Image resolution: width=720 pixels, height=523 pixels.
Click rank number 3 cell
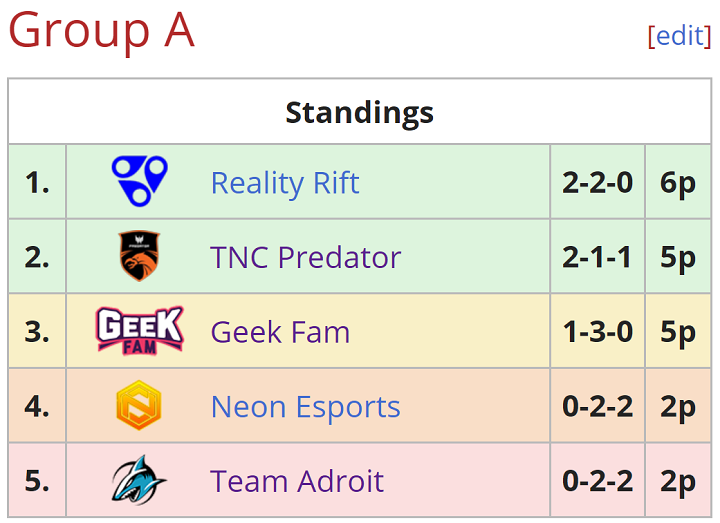click(x=37, y=331)
